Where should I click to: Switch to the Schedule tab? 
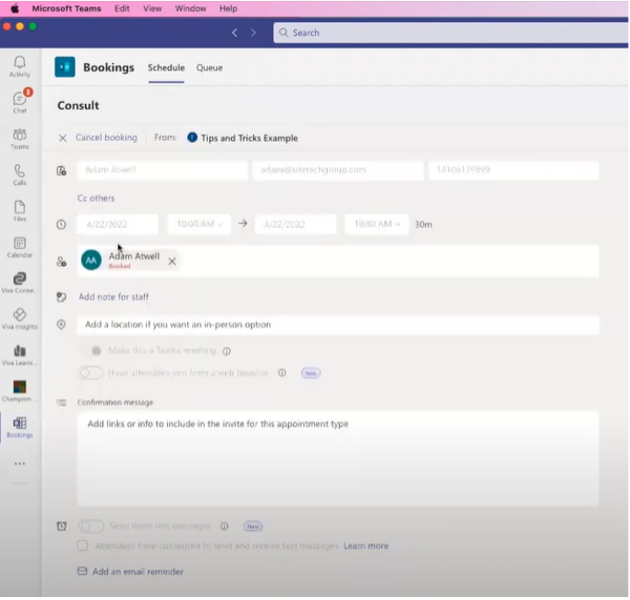pyautogui.click(x=166, y=68)
